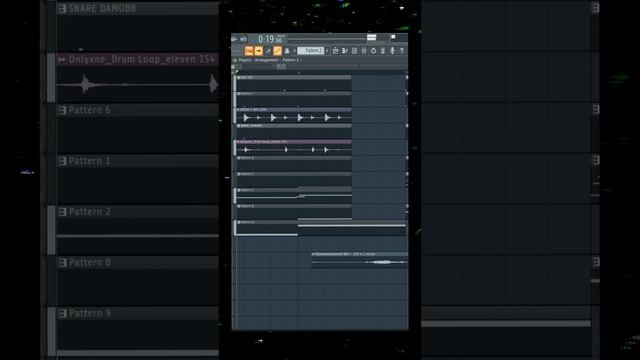Click the link icon beside the orange buttons

268,51
